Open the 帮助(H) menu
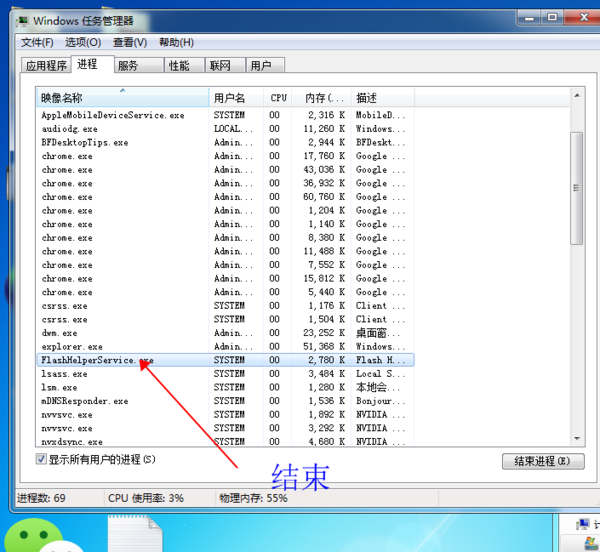 click(176, 42)
